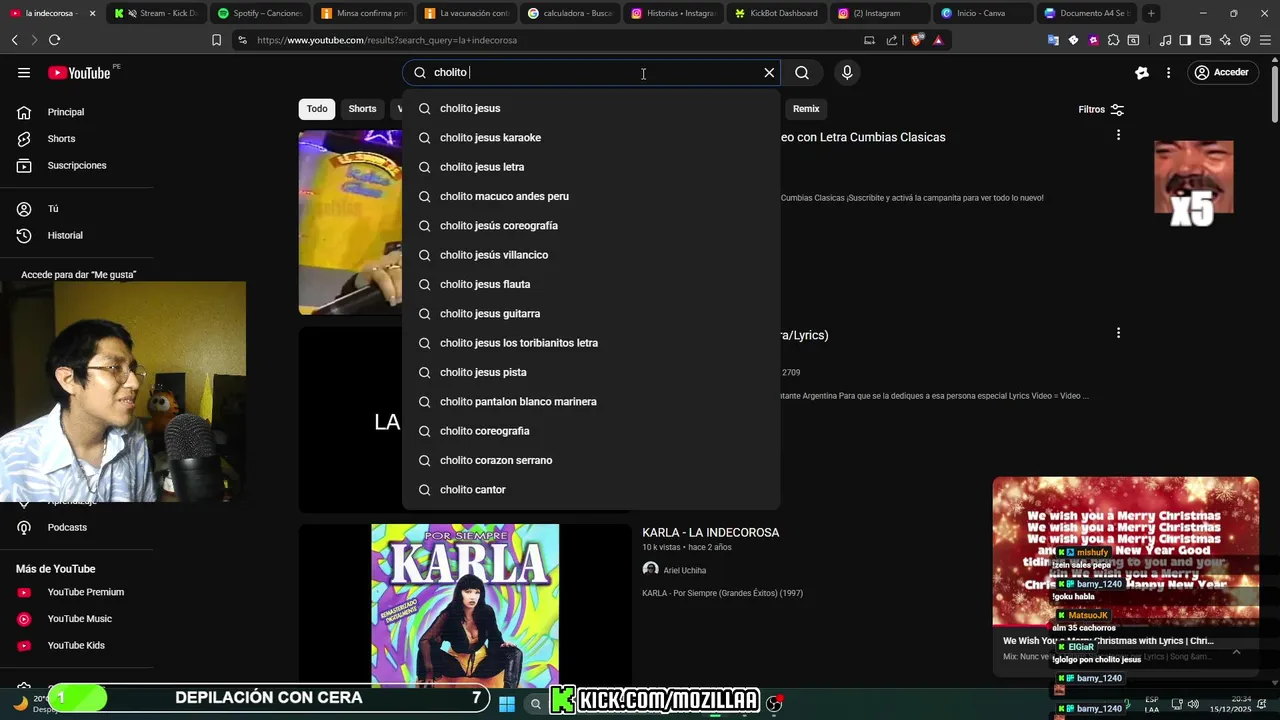Open YouTube Kids link
This screenshot has width=1280, height=720.
click(x=76, y=645)
